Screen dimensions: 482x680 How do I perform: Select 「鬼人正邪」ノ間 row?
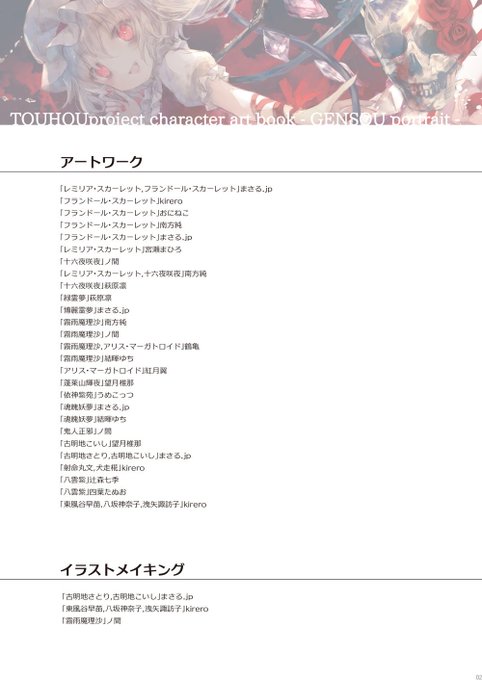pos(86,432)
